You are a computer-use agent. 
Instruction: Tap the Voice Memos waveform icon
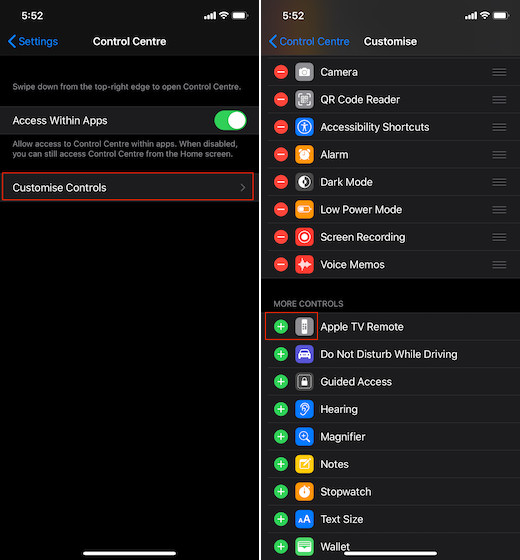click(304, 265)
